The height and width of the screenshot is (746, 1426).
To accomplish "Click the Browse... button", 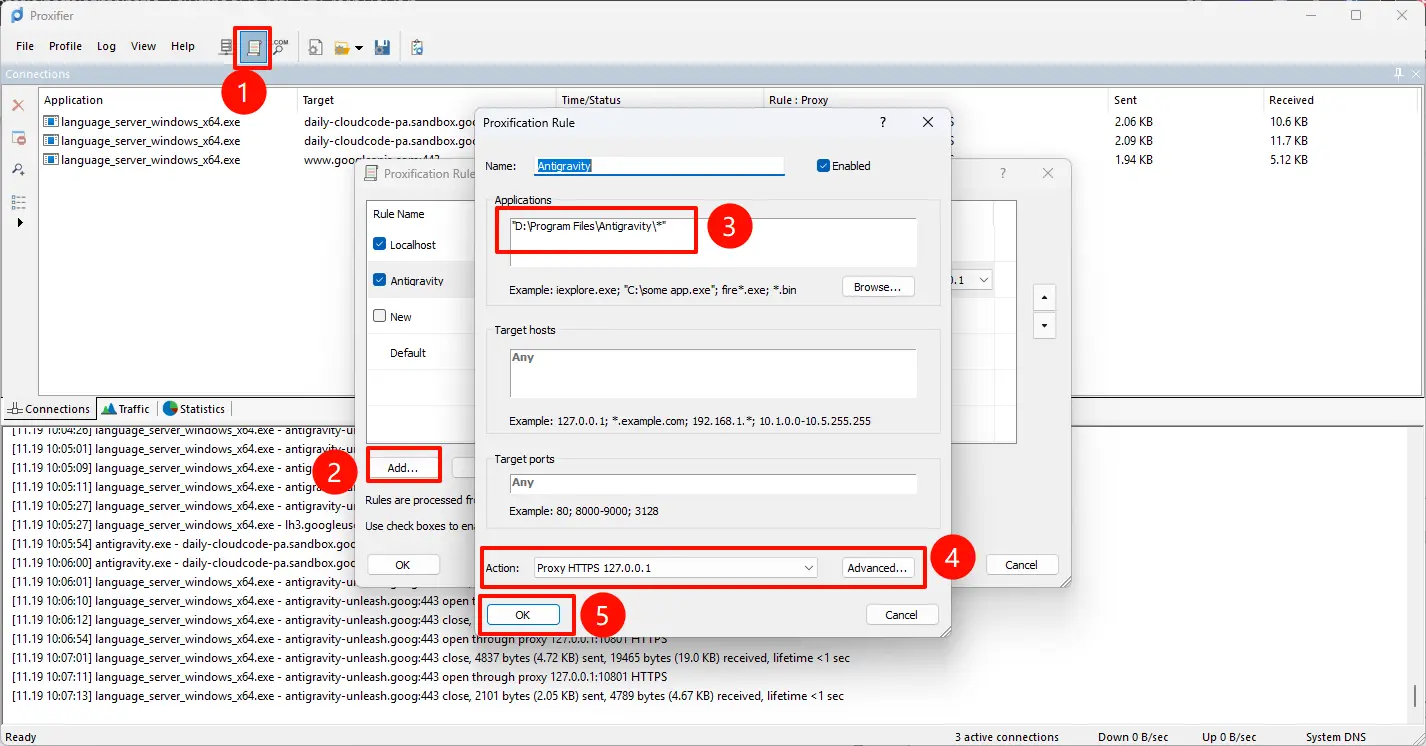I will click(878, 287).
